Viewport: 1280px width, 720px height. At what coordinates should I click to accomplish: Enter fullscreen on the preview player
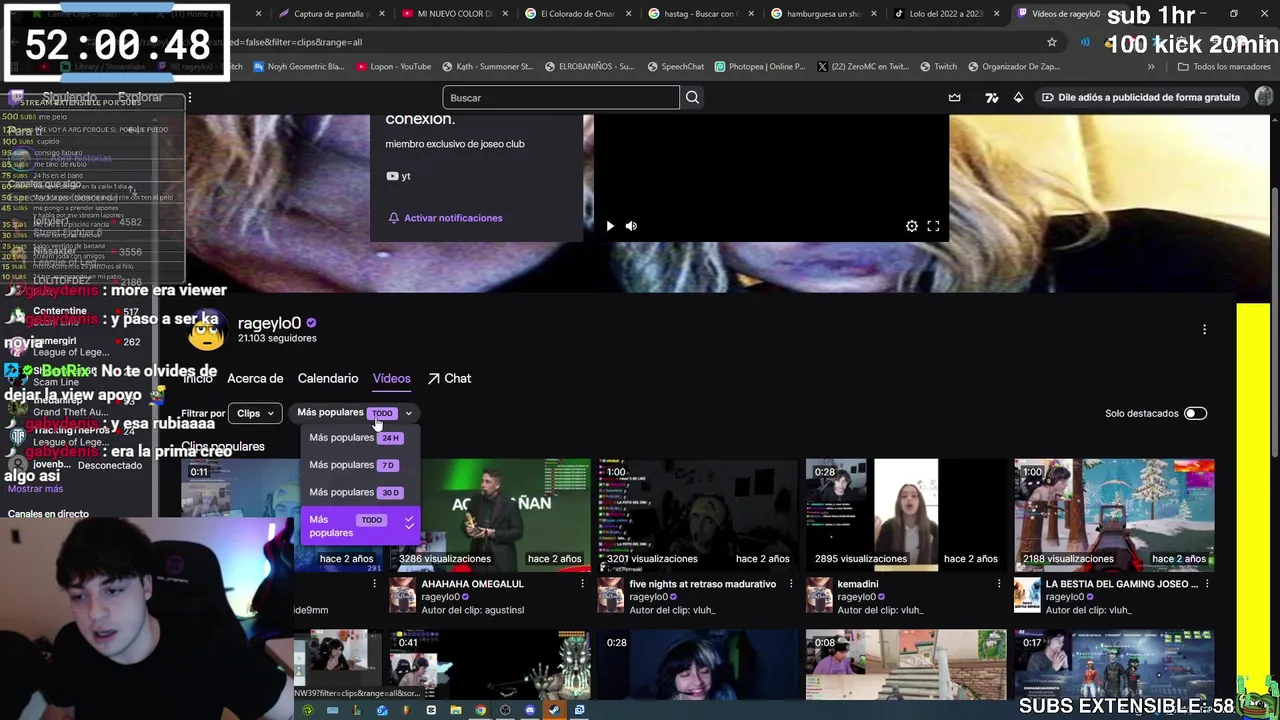933,226
